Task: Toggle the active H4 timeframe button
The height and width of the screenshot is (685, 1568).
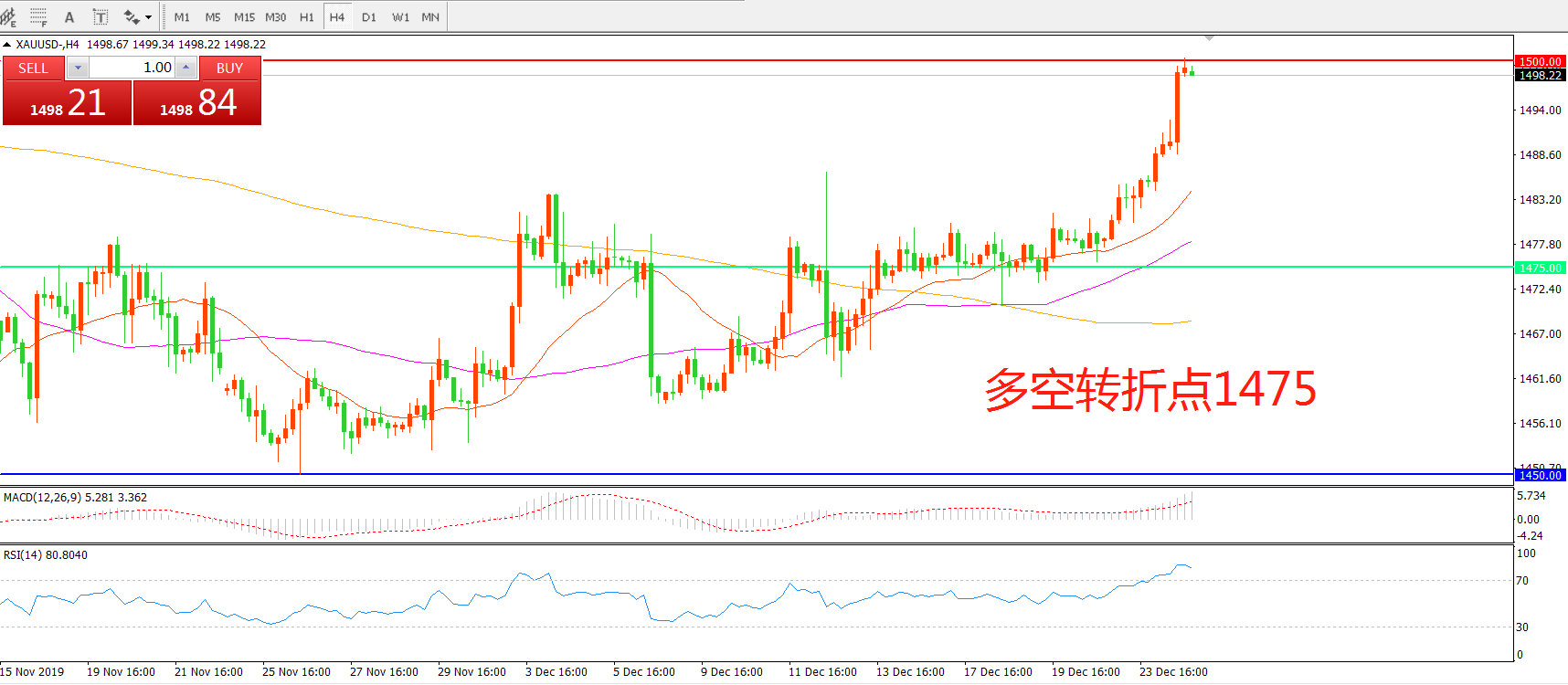Action: pos(337,16)
